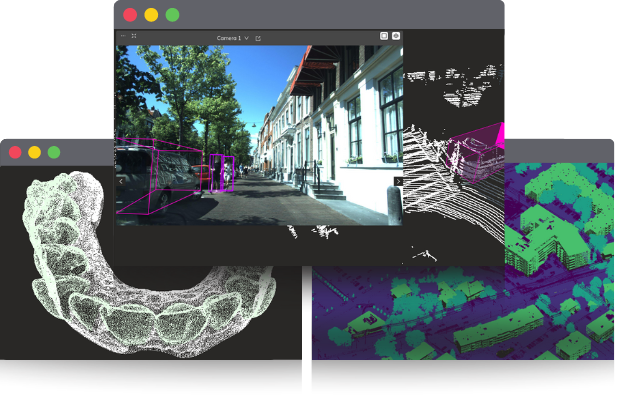
Task: Minimize the teeth scan window with yellow button
Action: click(35, 152)
